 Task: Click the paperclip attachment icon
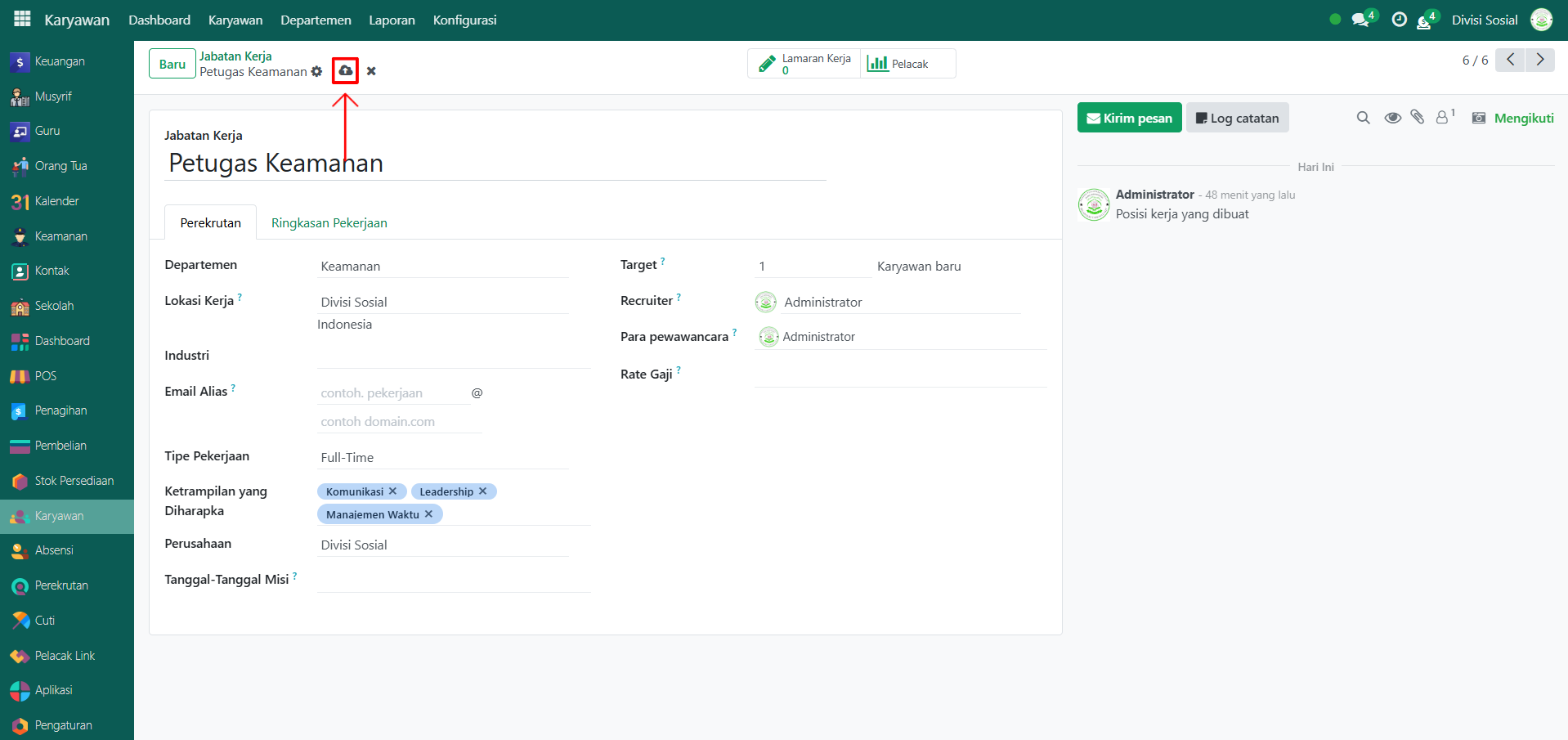coord(1418,118)
